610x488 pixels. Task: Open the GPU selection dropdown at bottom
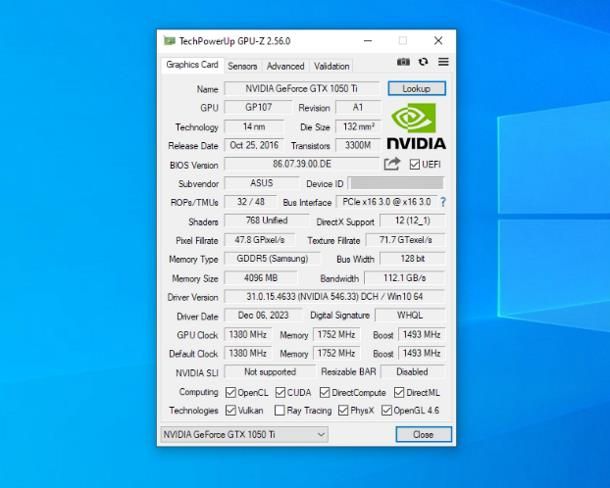coord(244,434)
